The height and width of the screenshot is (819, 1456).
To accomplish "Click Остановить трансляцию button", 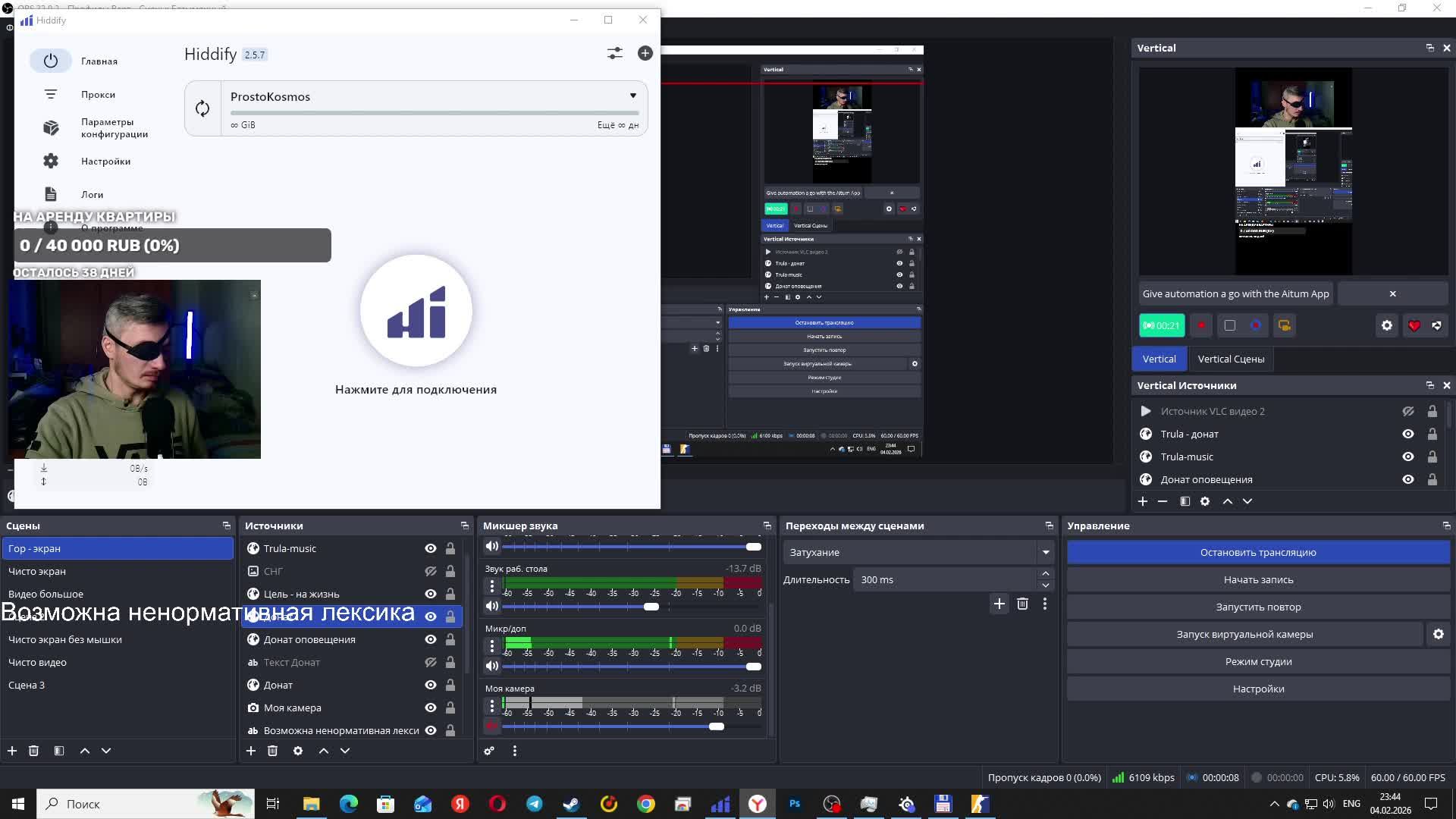I will tap(1257, 552).
